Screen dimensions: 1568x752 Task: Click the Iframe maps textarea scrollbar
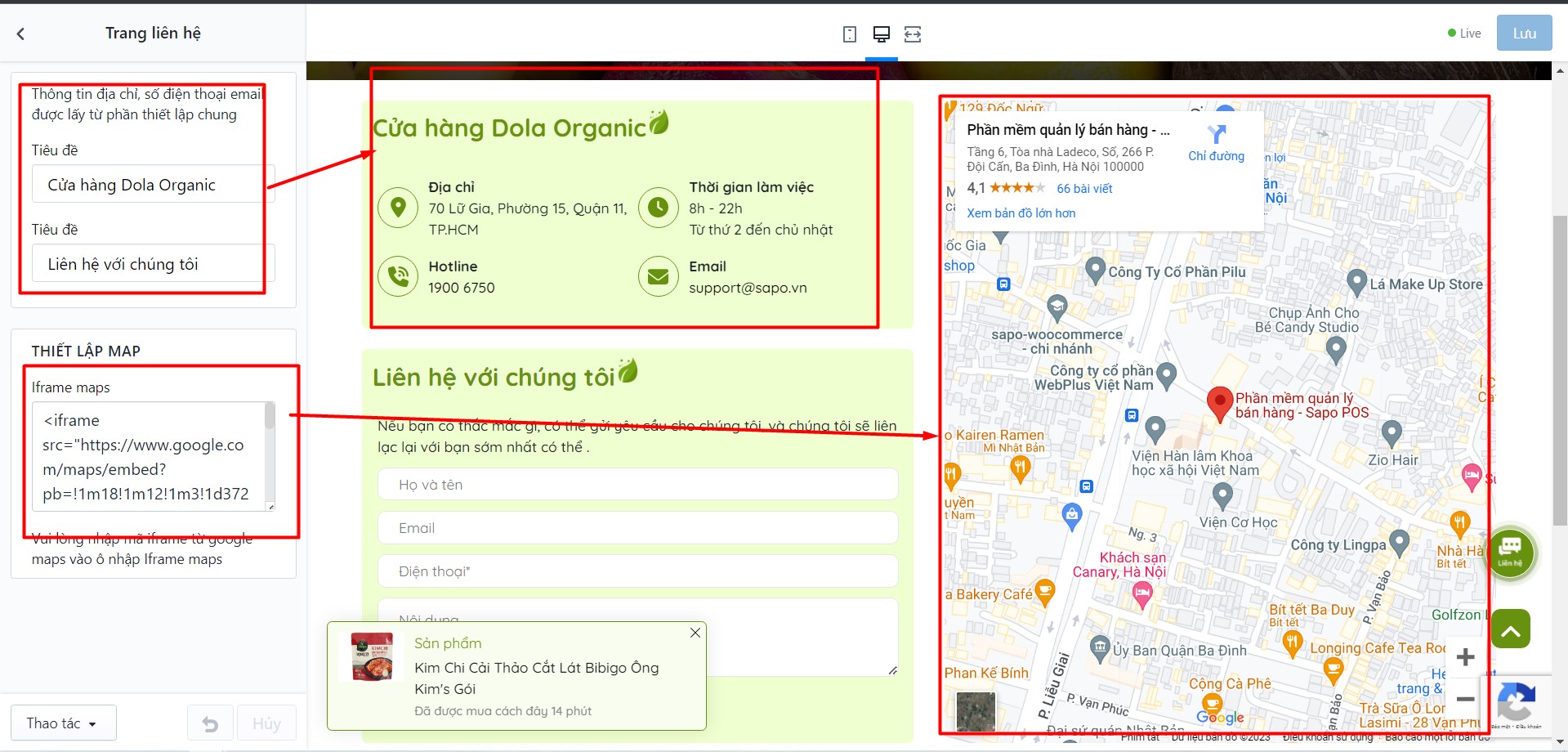[270, 416]
